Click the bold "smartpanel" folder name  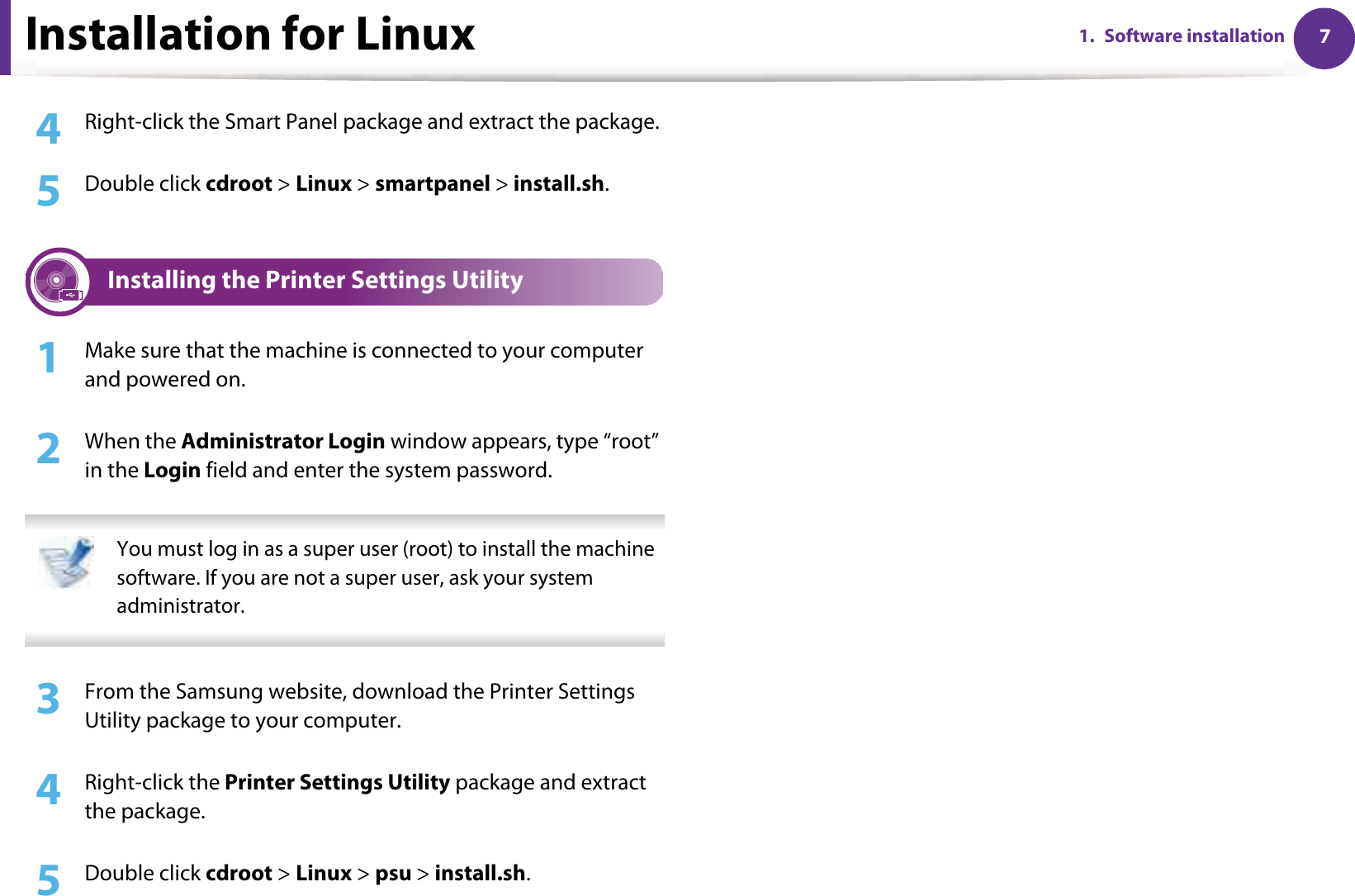coord(432,184)
